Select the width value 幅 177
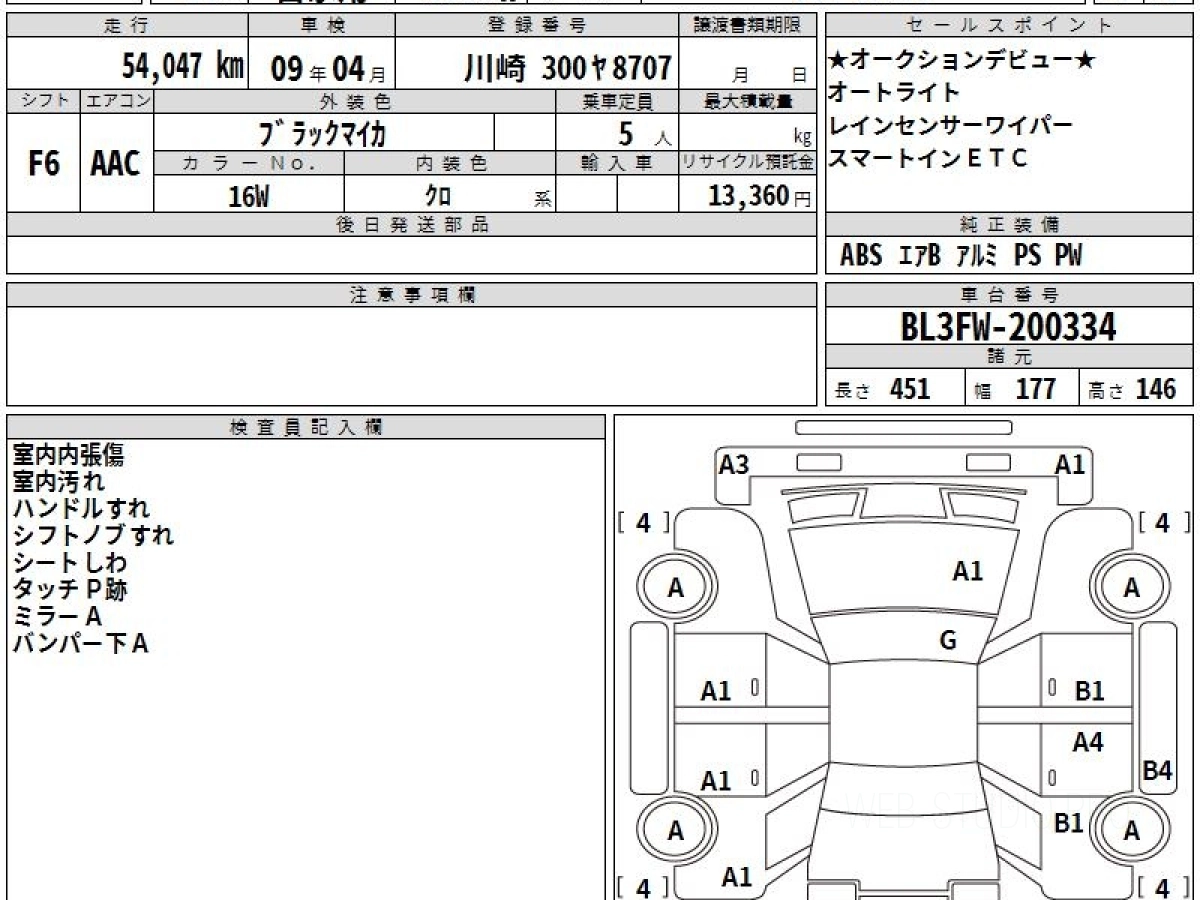1200x900 pixels. point(1015,389)
